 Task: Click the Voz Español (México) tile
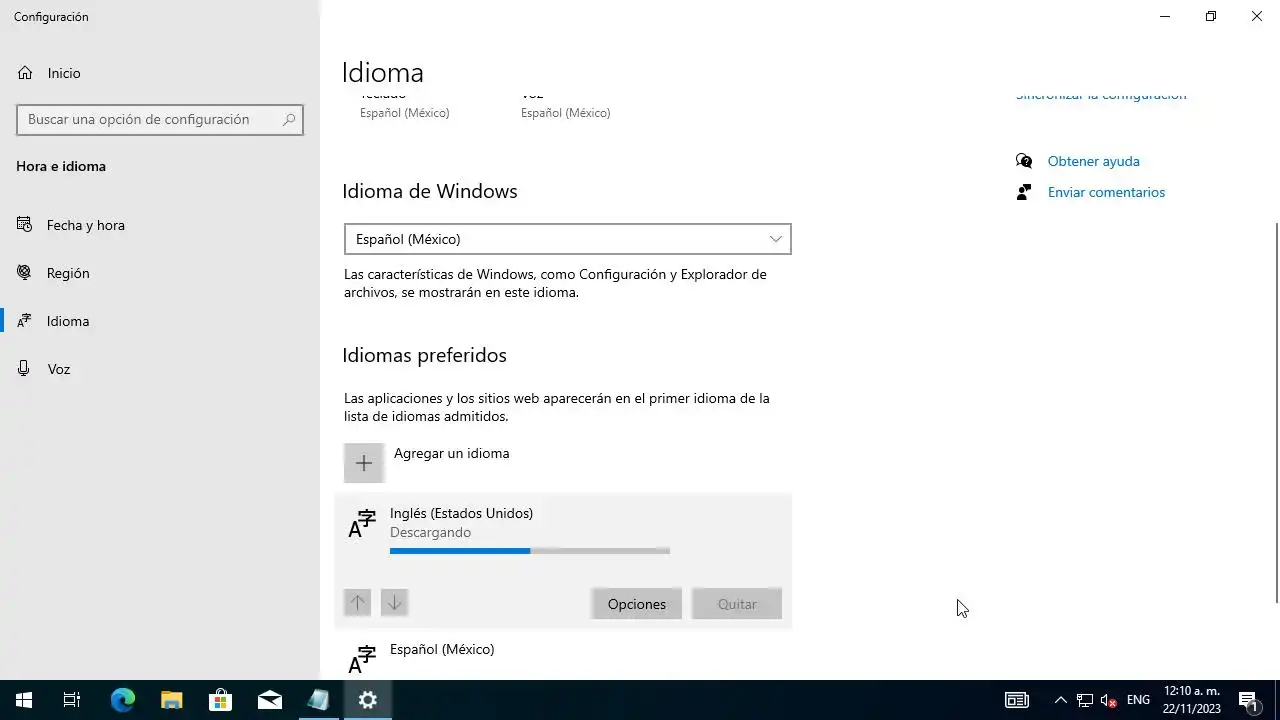pyautogui.click(x=566, y=106)
